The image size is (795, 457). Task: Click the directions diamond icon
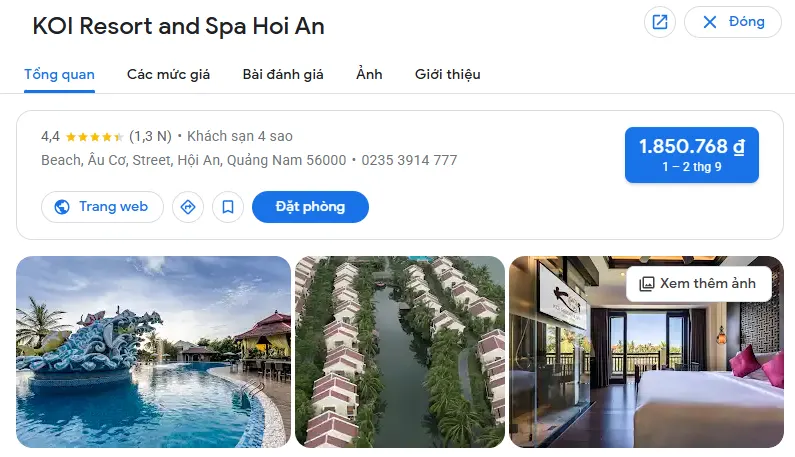click(188, 207)
